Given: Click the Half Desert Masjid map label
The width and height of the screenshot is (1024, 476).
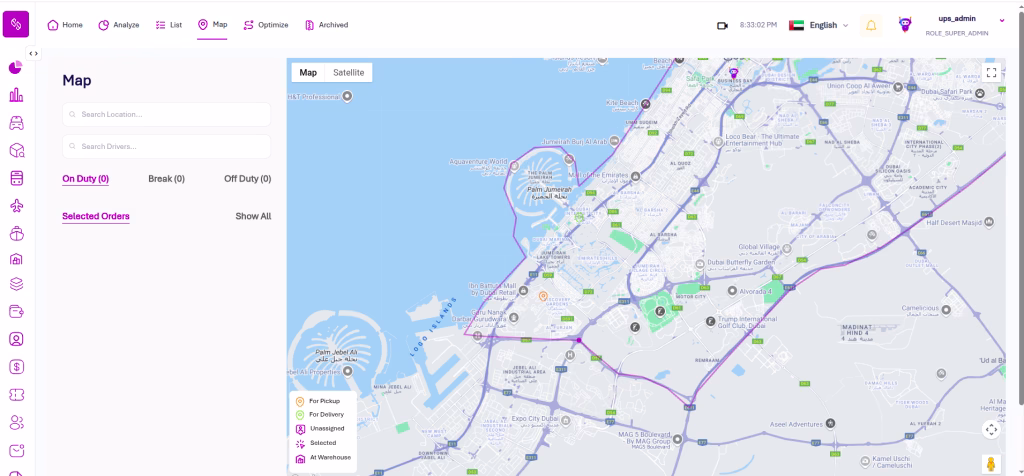Looking at the screenshot, I should click(x=955, y=223).
